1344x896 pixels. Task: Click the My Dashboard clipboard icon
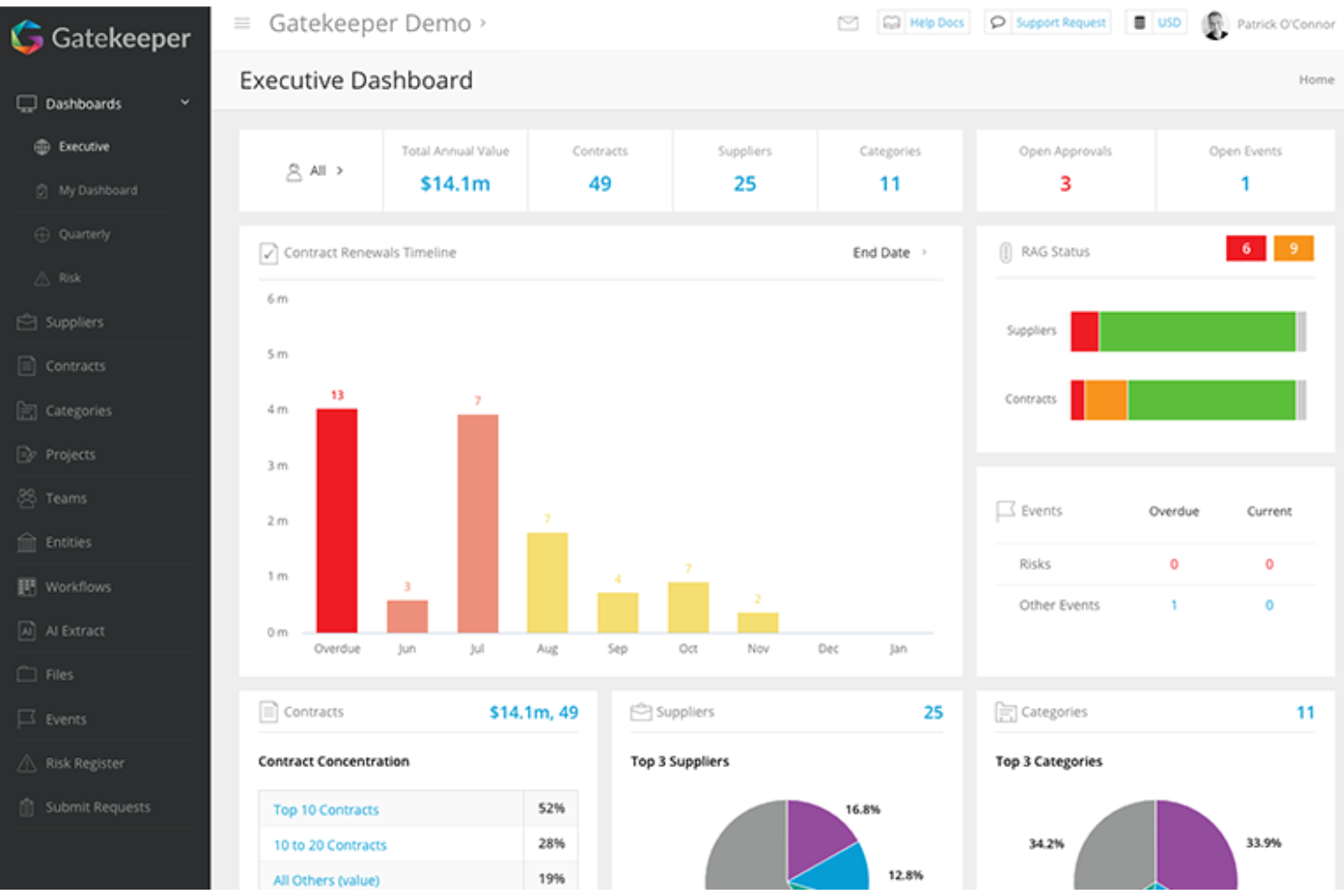(x=42, y=191)
